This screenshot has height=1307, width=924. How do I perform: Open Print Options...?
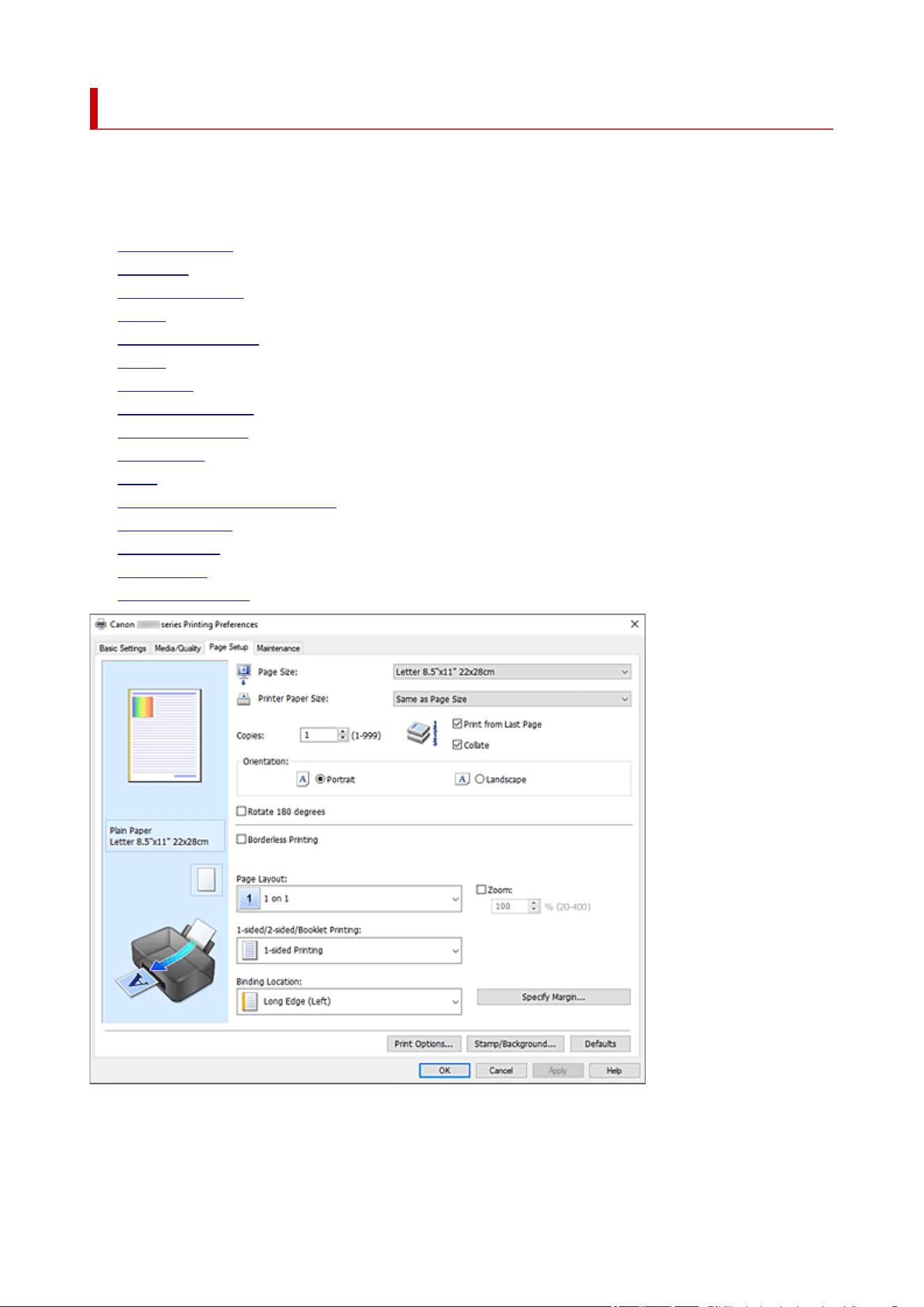[x=424, y=1044]
